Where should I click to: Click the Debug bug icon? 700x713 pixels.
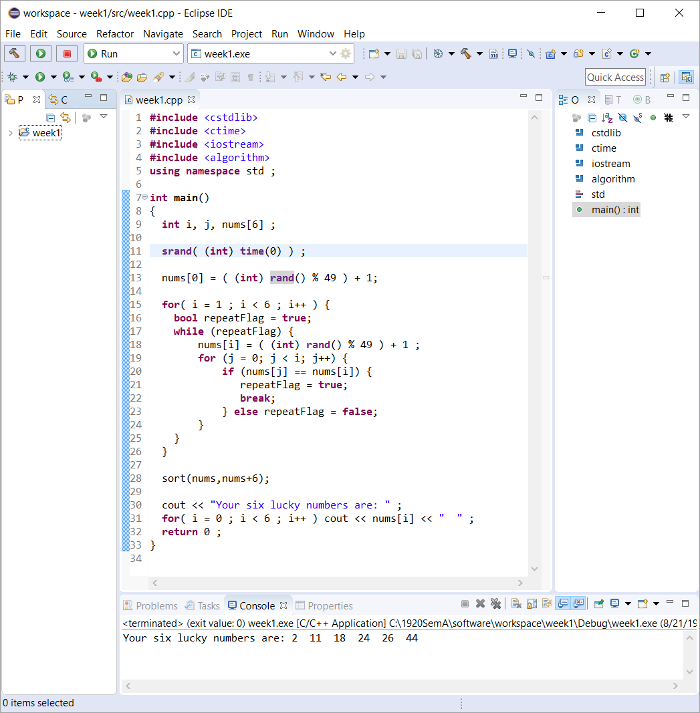[x=12, y=77]
